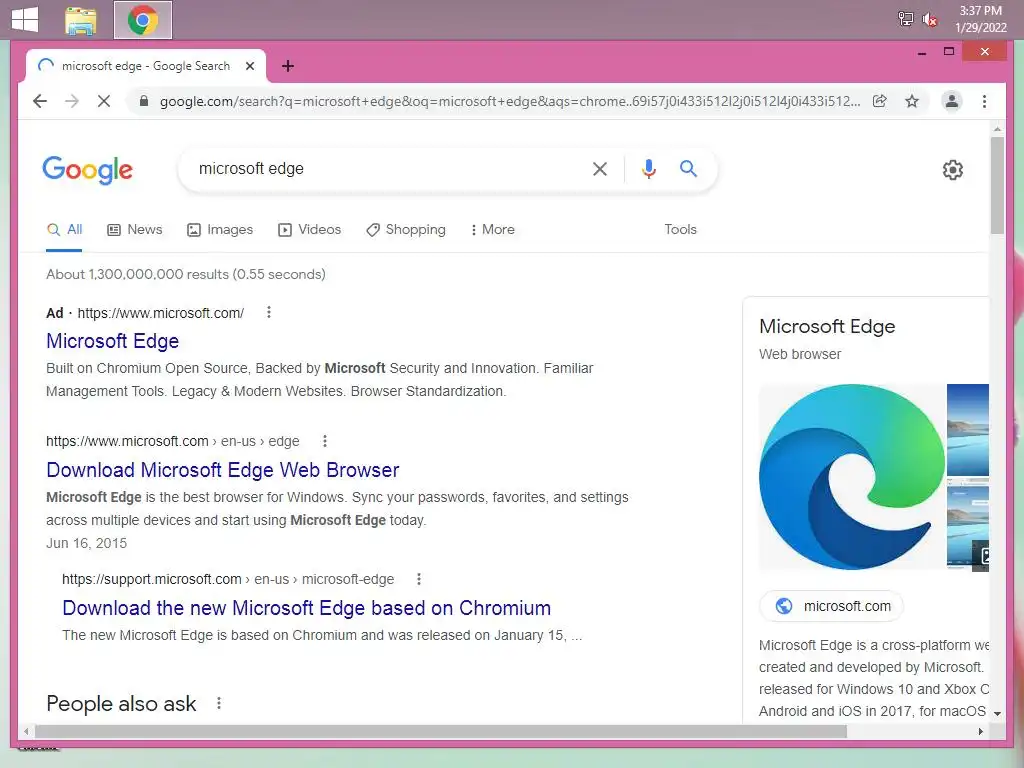1024x768 pixels.
Task: Switch to the Images tab
Action: tap(220, 229)
